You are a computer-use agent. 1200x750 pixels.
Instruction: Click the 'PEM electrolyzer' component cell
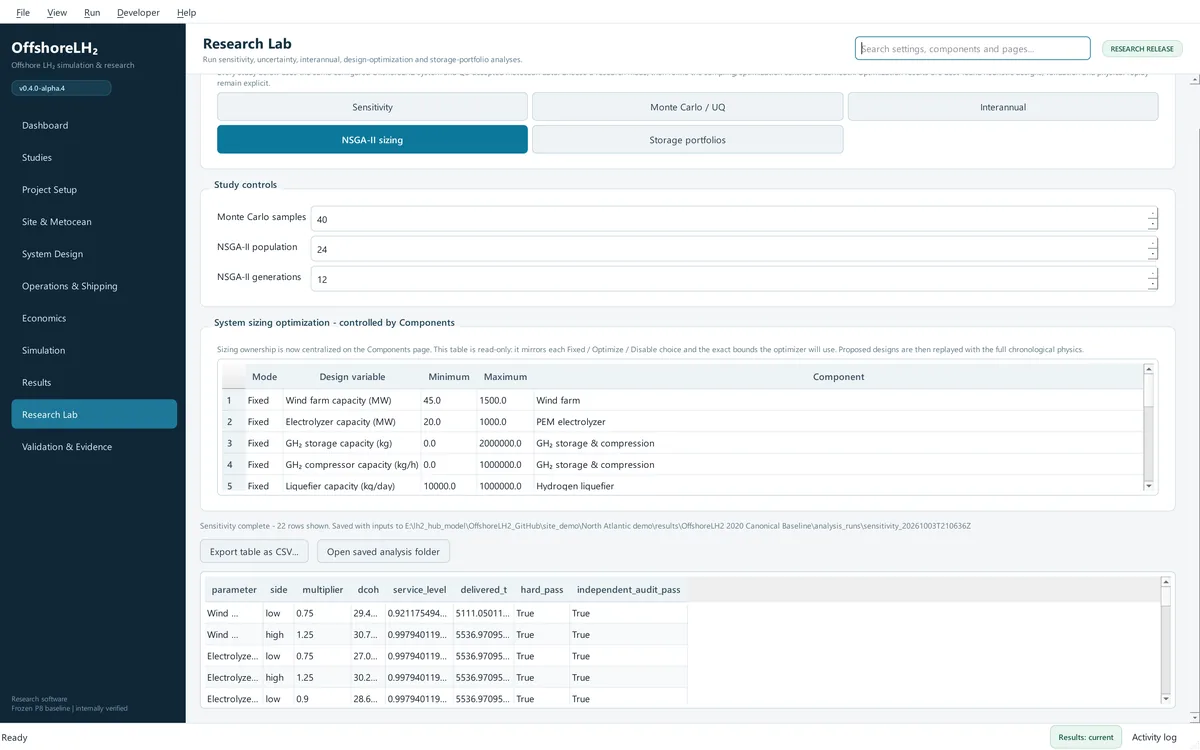click(838, 422)
